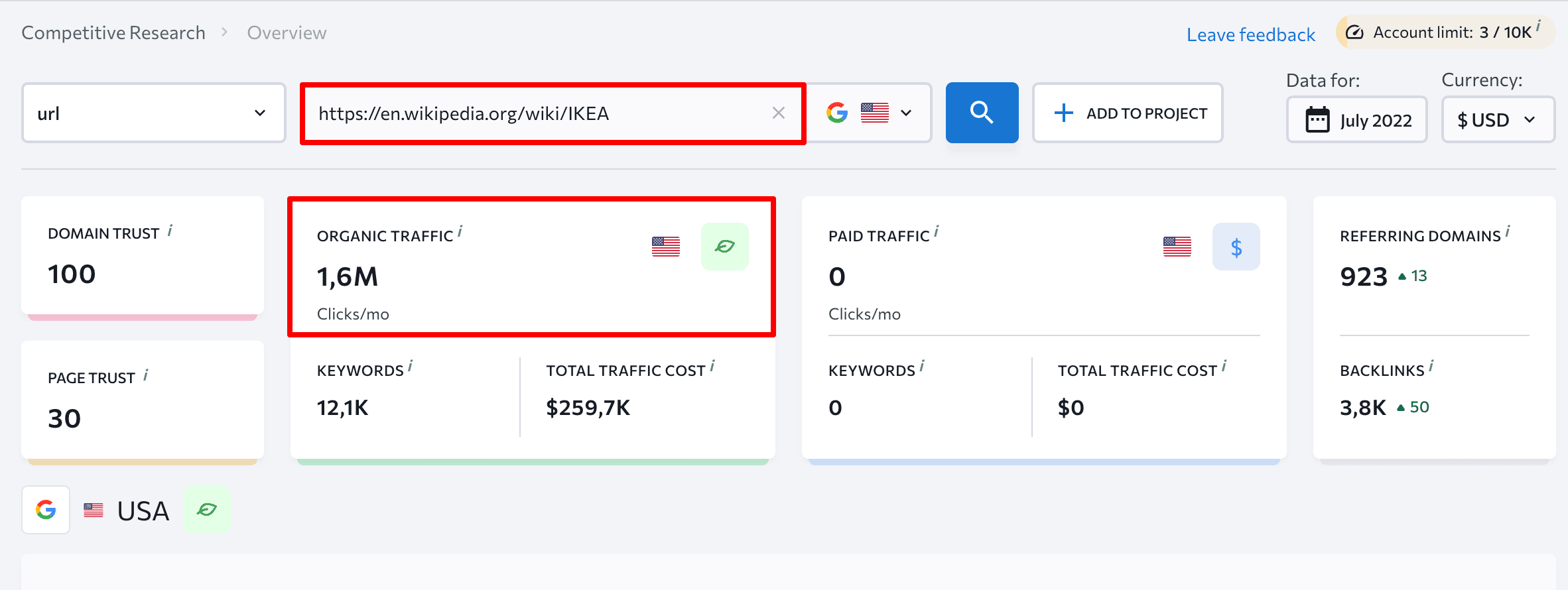
Task: Click info icon next to paid KEYWORDS
Action: pyautogui.click(x=922, y=365)
